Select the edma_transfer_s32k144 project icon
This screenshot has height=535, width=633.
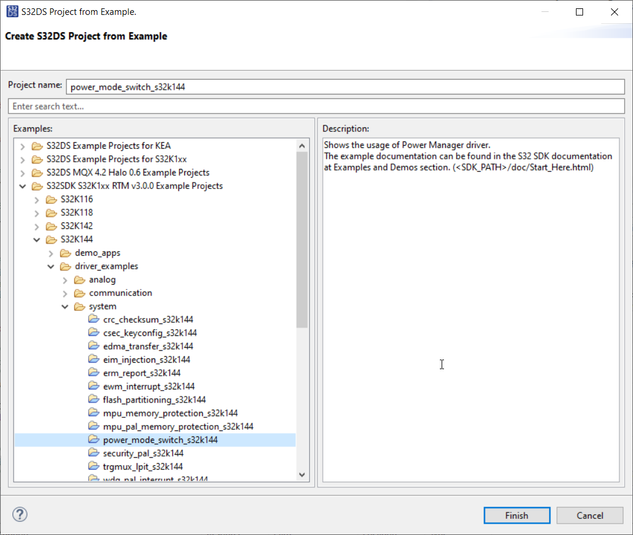(x=94, y=346)
